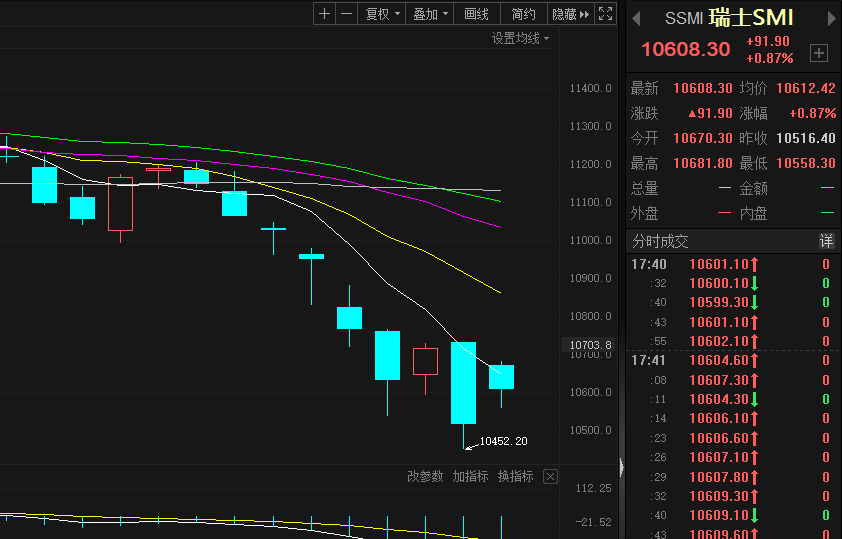Go to next stock with right arrow

pyautogui.click(x=829, y=18)
